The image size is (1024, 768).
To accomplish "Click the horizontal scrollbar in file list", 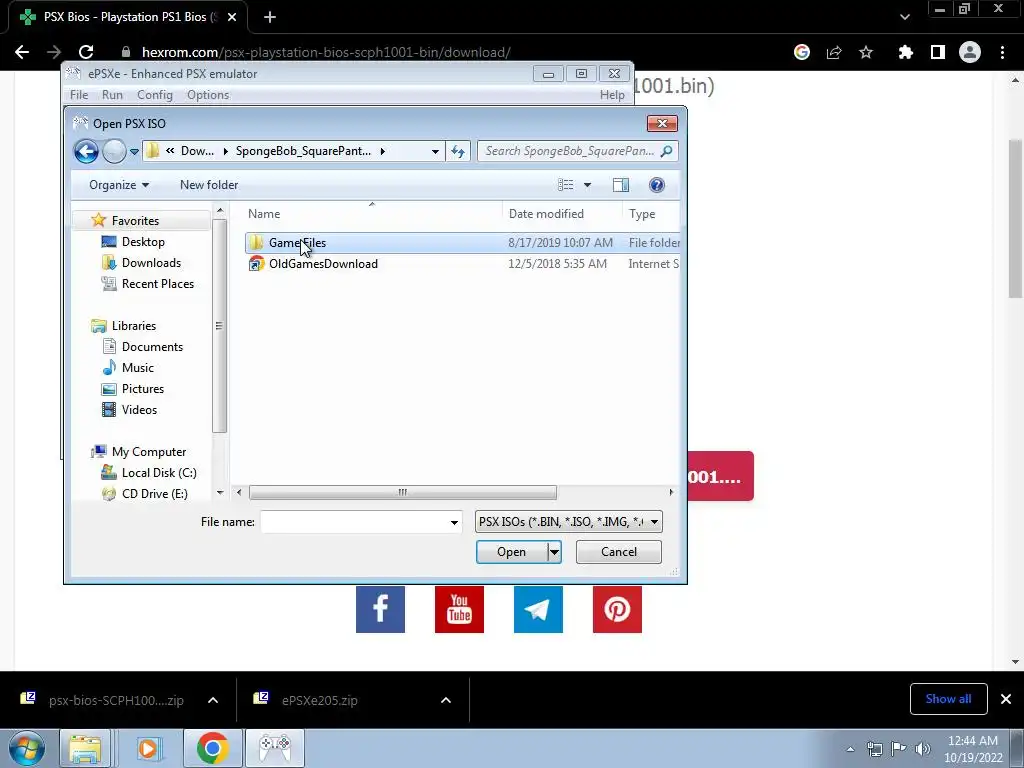I will [402, 492].
